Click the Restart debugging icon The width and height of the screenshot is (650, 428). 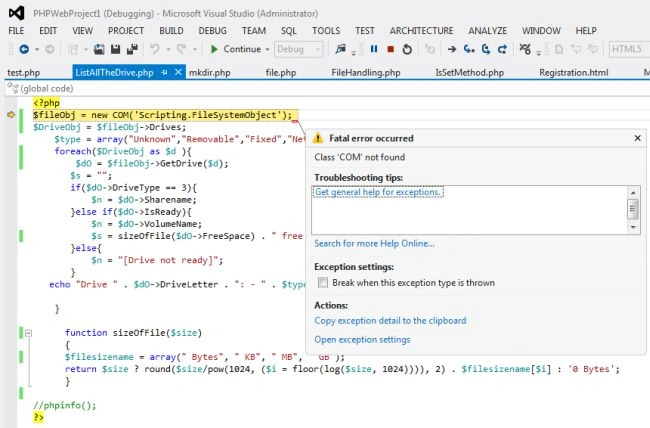(407, 49)
